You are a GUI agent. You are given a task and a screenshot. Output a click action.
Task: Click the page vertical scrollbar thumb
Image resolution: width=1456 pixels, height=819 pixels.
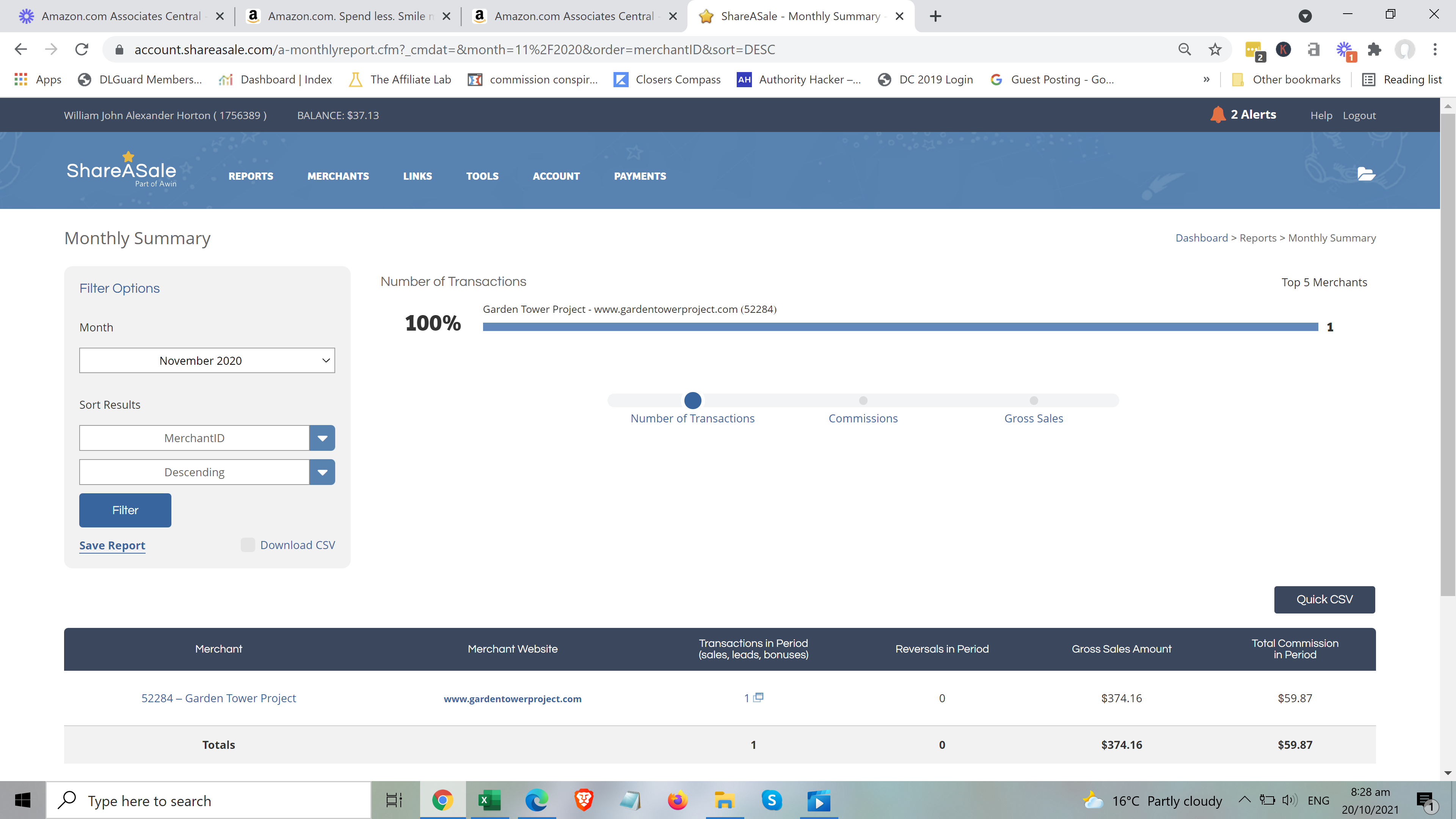(1448, 355)
